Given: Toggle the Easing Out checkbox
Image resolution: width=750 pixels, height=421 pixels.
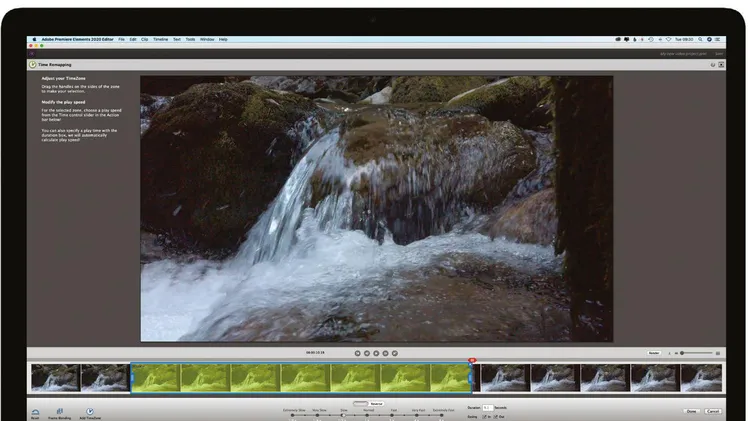Looking at the screenshot, I should tap(496, 417).
